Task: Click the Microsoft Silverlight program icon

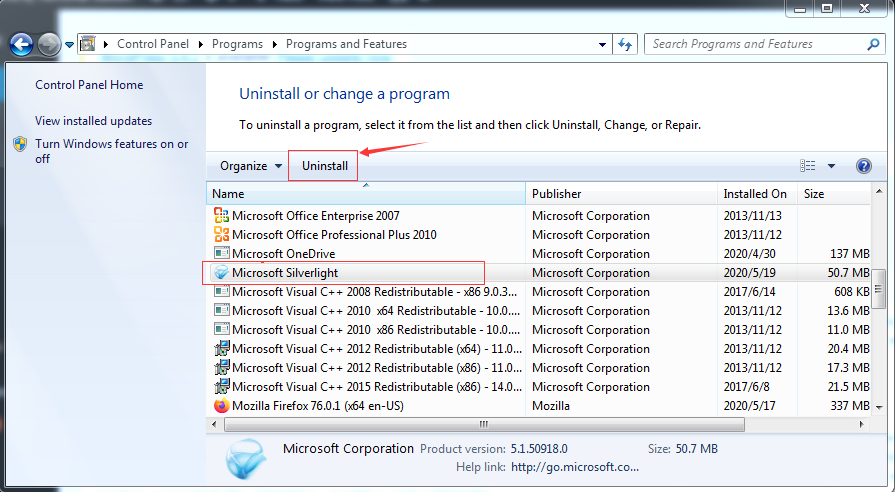Action: click(x=221, y=273)
